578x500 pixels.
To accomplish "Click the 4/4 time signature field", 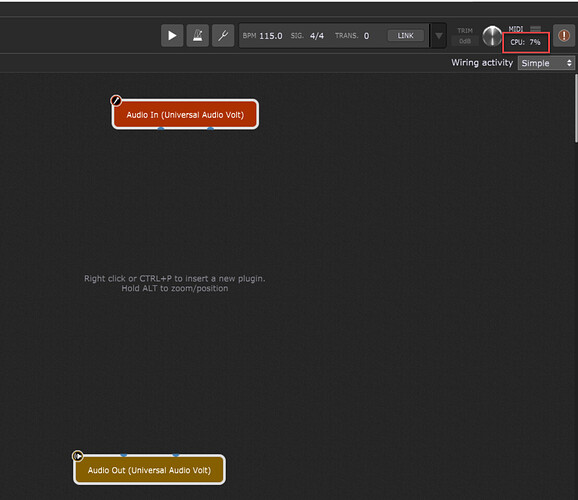I will (x=317, y=36).
